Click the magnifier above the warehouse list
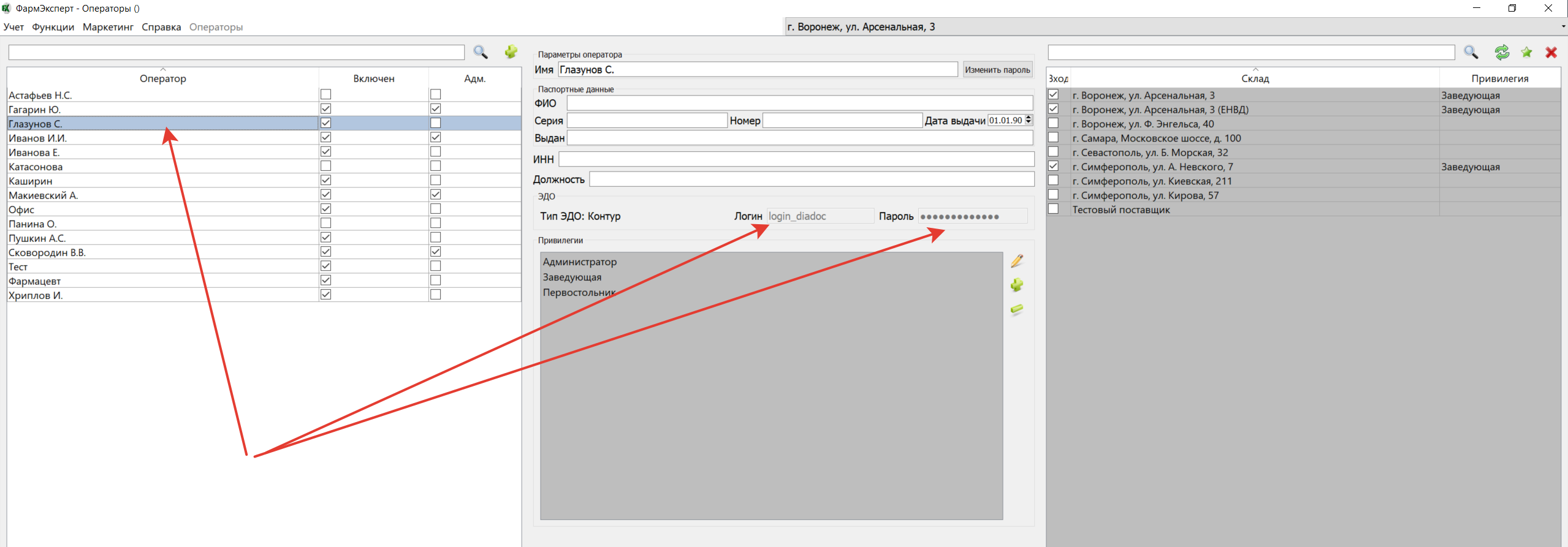This screenshot has width=1568, height=547. click(x=1471, y=53)
